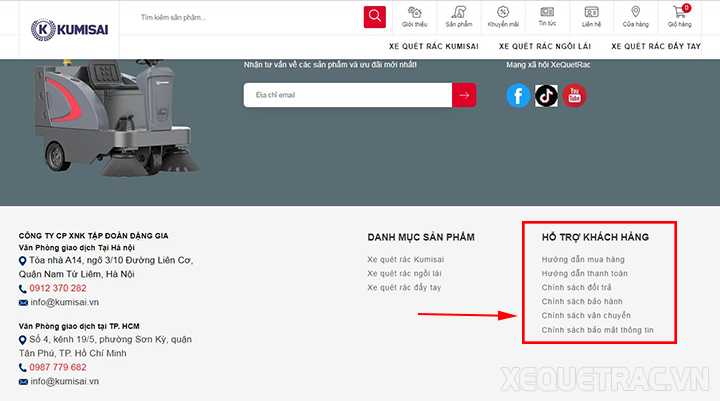Click the Kumisai logo
Screen dimensions: 720x401
[68, 29]
